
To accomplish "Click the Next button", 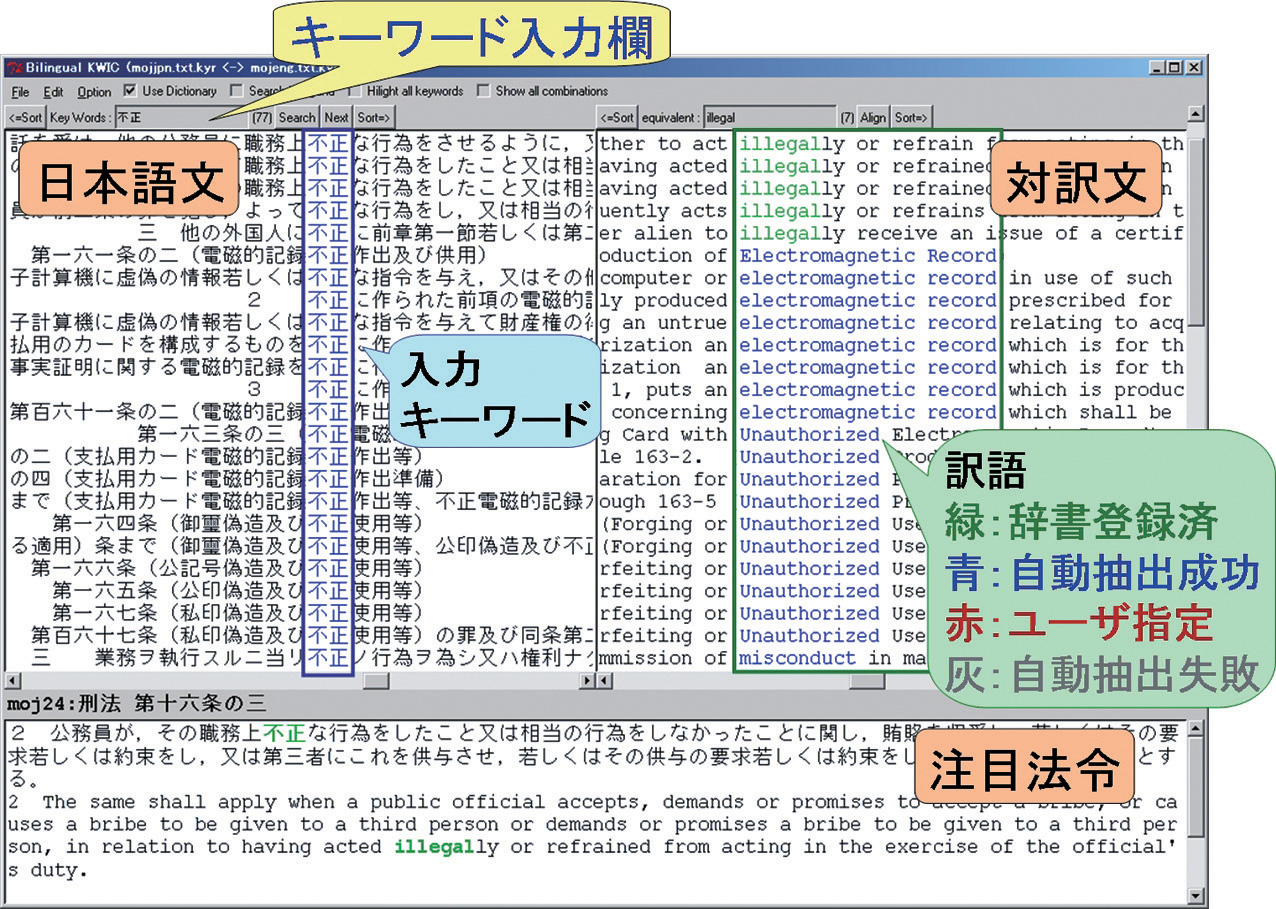I will point(336,117).
